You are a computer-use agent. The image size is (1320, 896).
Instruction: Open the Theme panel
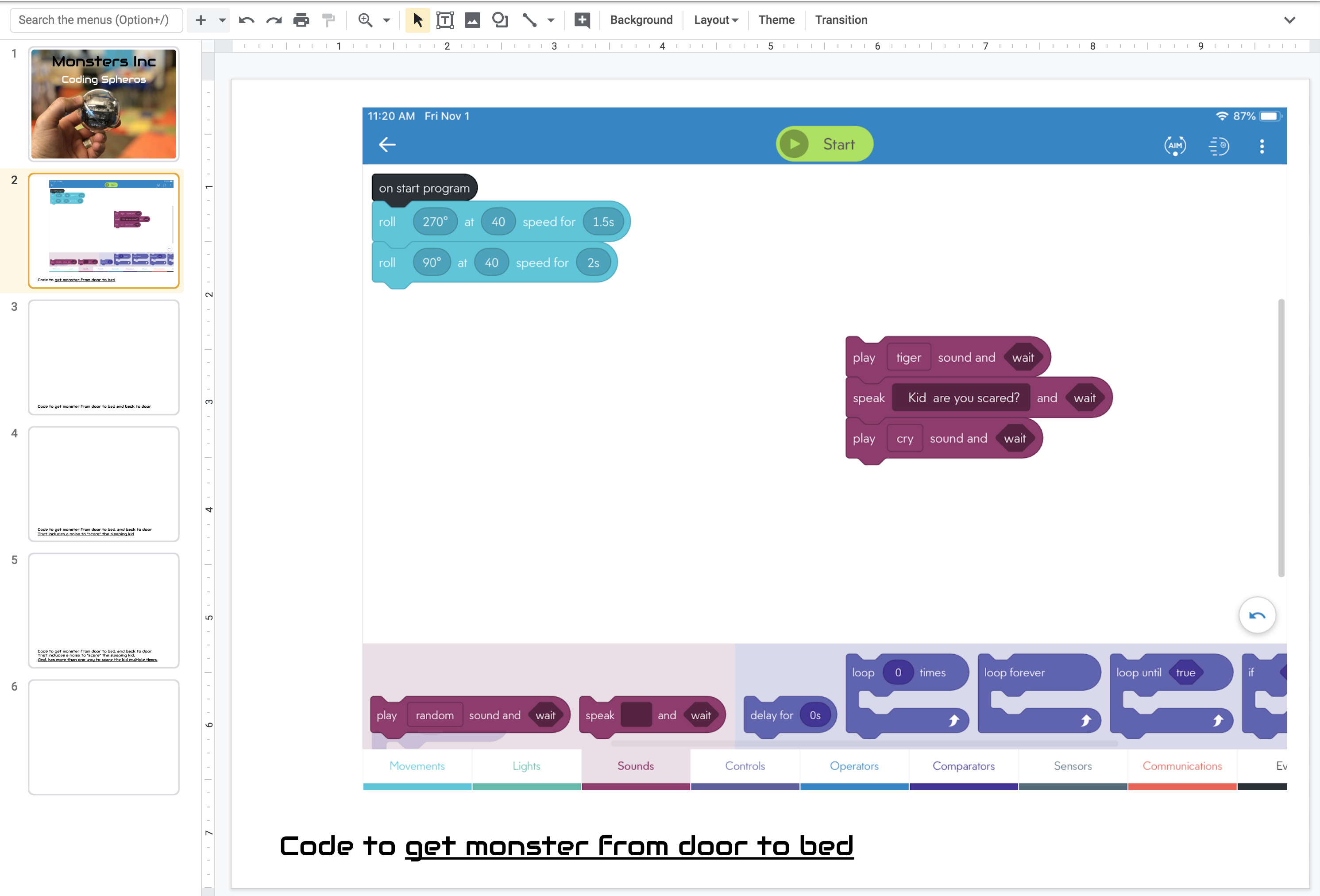coord(776,20)
